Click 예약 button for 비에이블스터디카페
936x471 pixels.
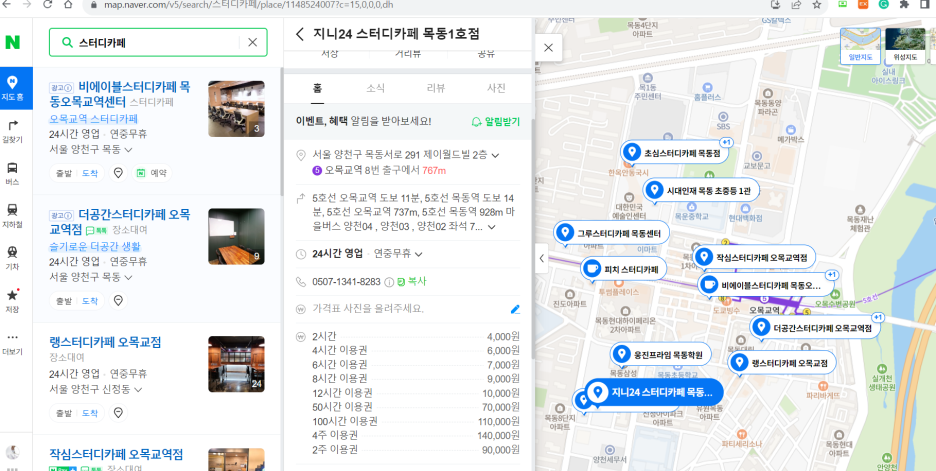pyautogui.click(x=152, y=173)
